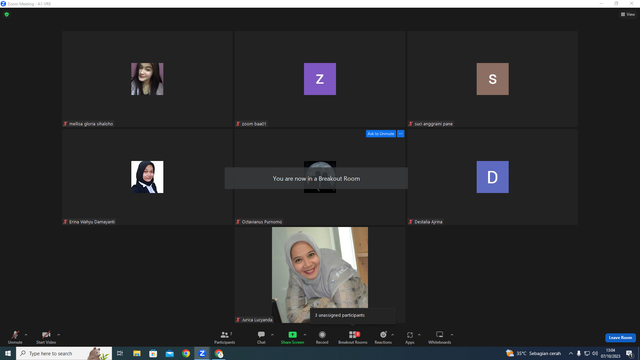Select the blue D avatar of Destalia Ajrina
Viewport: 640px width, 360px height.
pyautogui.click(x=493, y=177)
